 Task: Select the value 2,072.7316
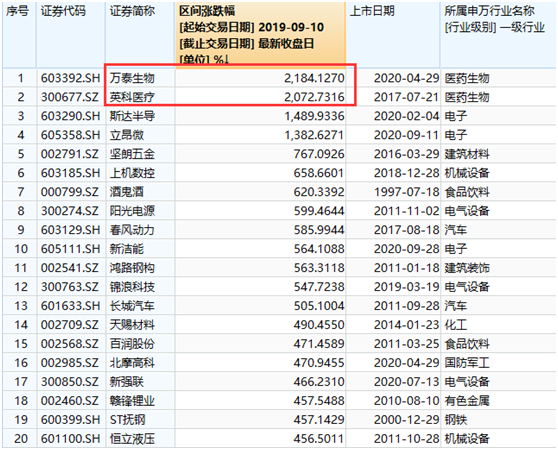coord(314,97)
